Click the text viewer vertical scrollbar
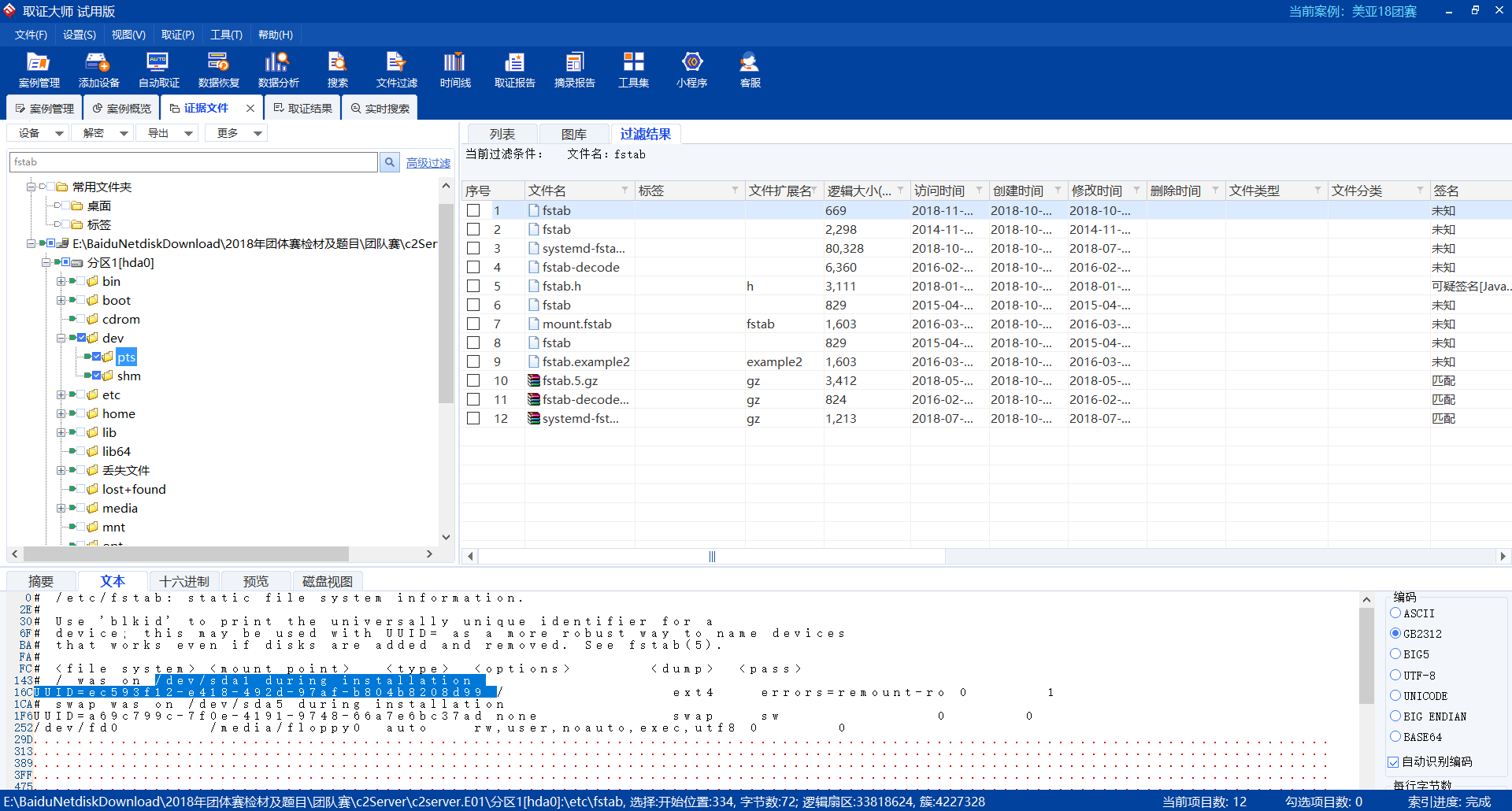Screen dimensions: 1512x811 [1366, 655]
